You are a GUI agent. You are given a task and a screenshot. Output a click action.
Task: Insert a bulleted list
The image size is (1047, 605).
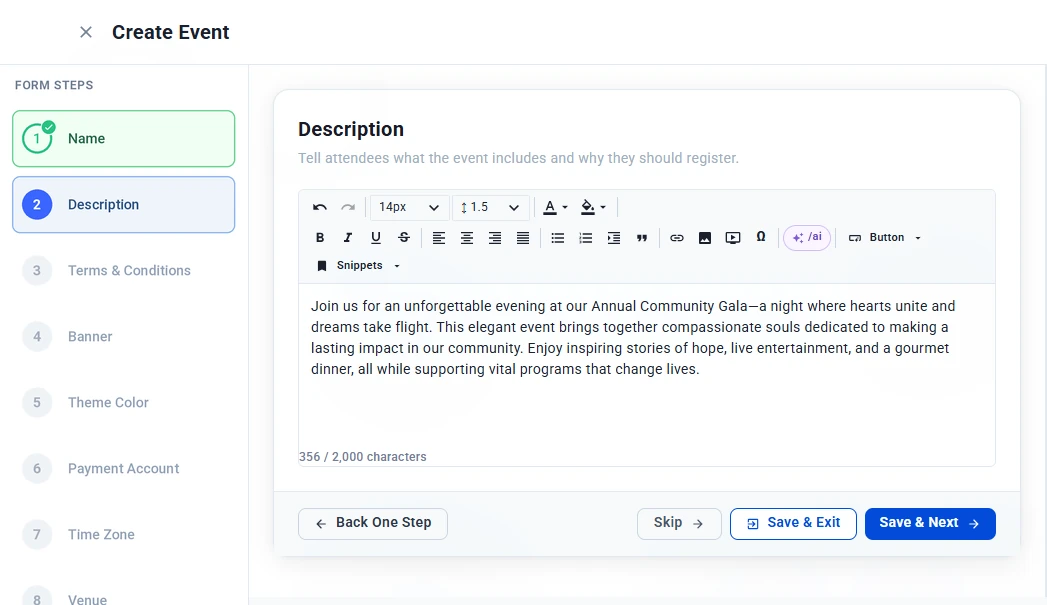point(558,238)
